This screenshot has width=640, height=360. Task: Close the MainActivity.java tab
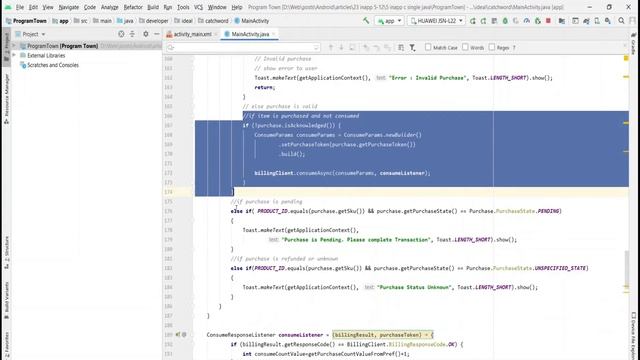(x=273, y=34)
